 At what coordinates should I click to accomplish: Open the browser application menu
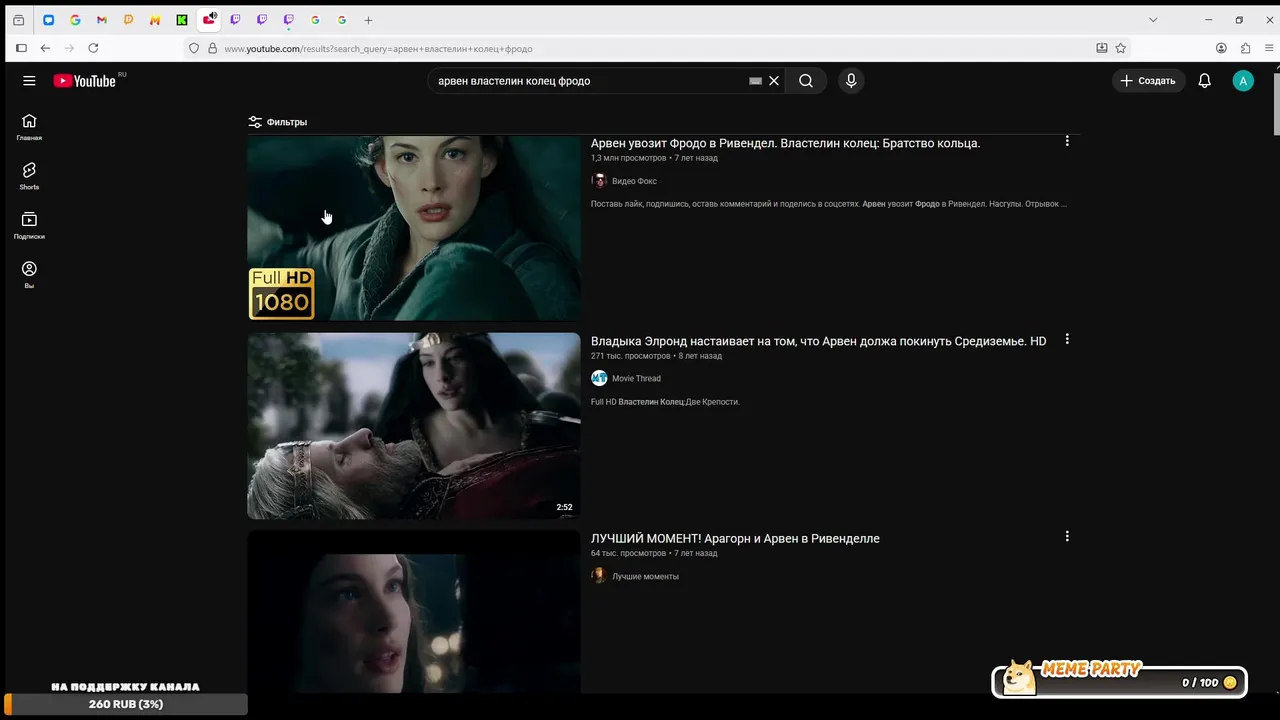click(1269, 48)
